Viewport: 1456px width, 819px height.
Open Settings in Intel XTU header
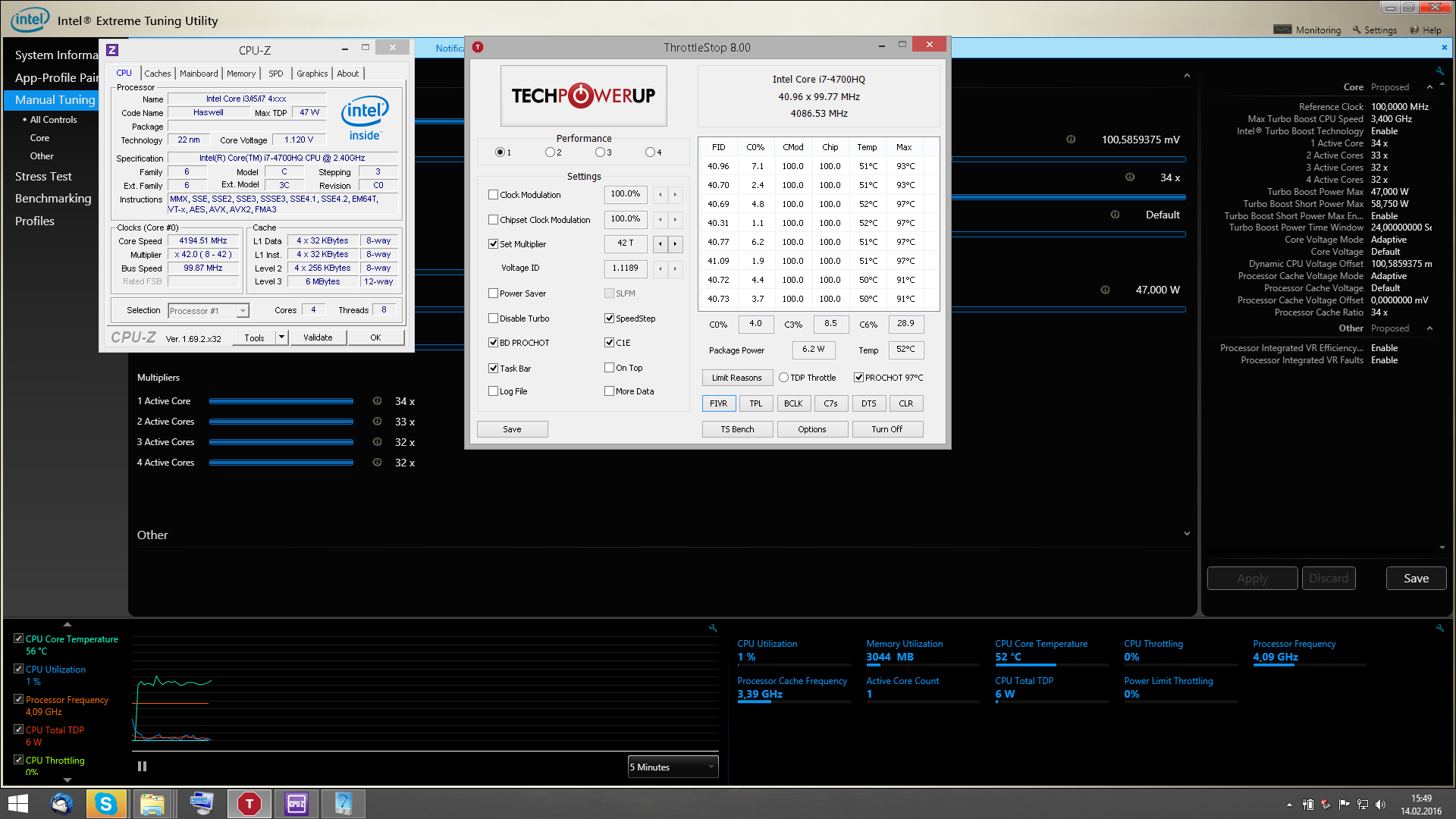1374,30
